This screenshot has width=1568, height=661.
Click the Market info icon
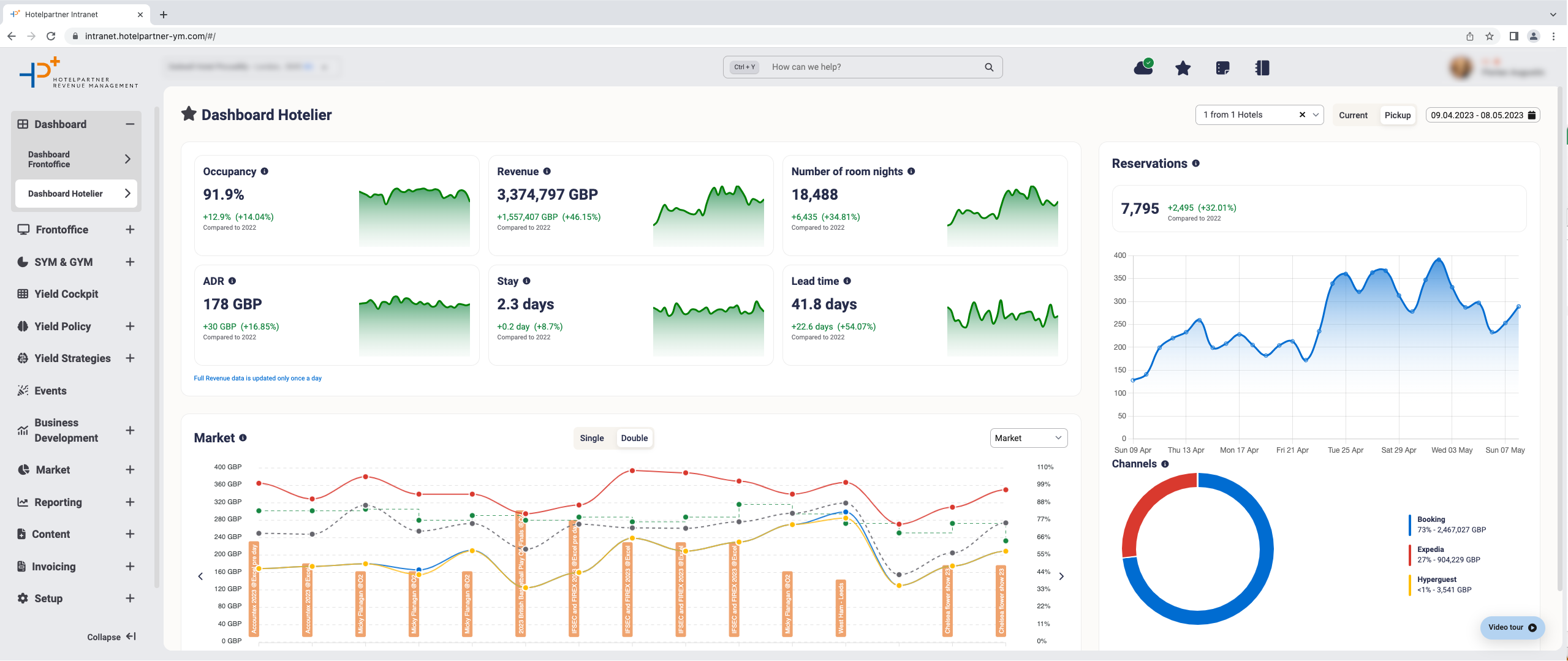click(x=243, y=438)
